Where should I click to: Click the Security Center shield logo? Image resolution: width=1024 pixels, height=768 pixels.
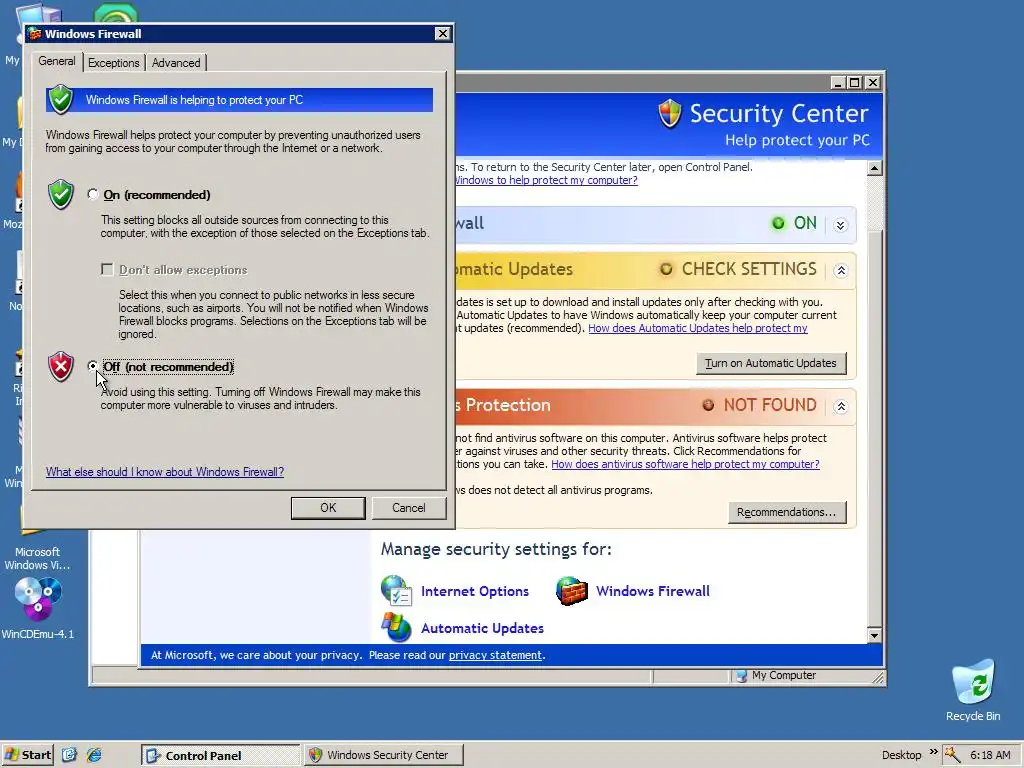click(x=670, y=114)
